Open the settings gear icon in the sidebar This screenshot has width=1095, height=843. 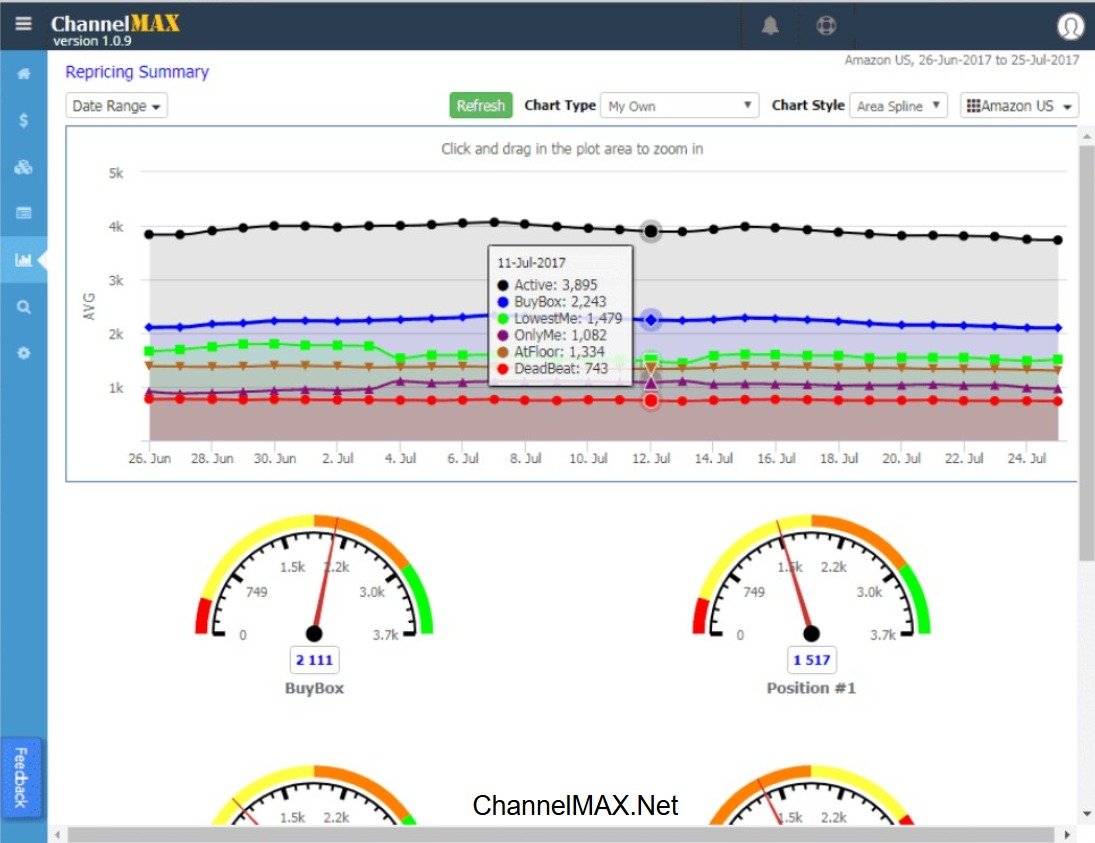24,353
